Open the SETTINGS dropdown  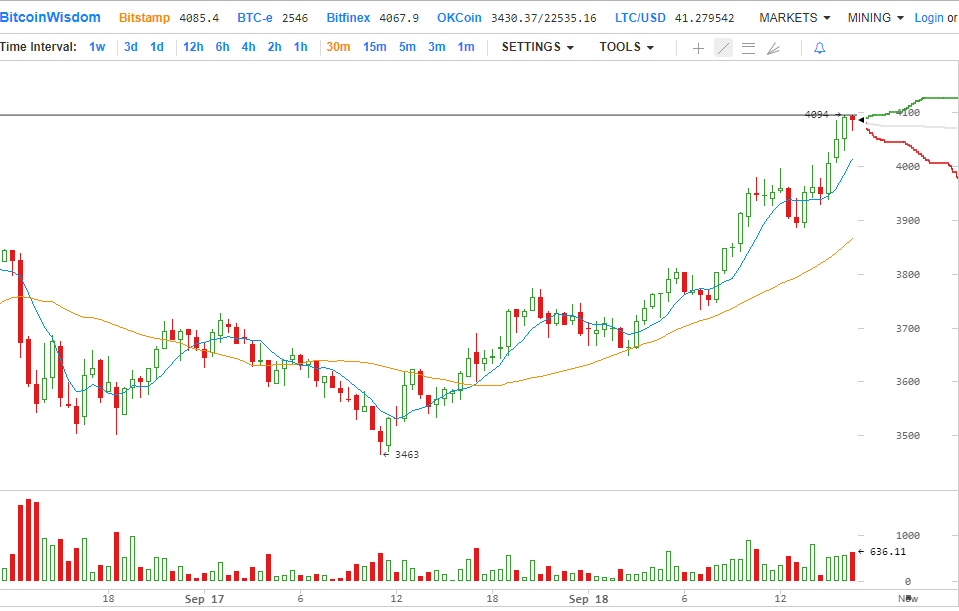[x=537, y=47]
